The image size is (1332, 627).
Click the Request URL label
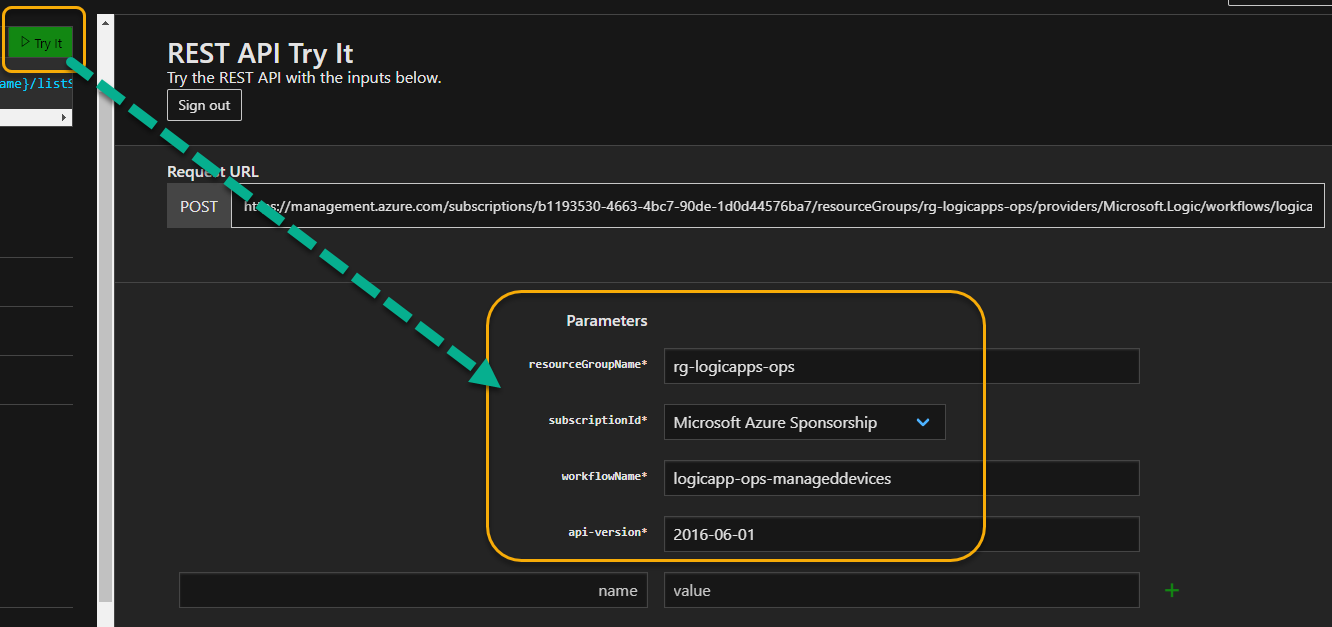coord(213,172)
